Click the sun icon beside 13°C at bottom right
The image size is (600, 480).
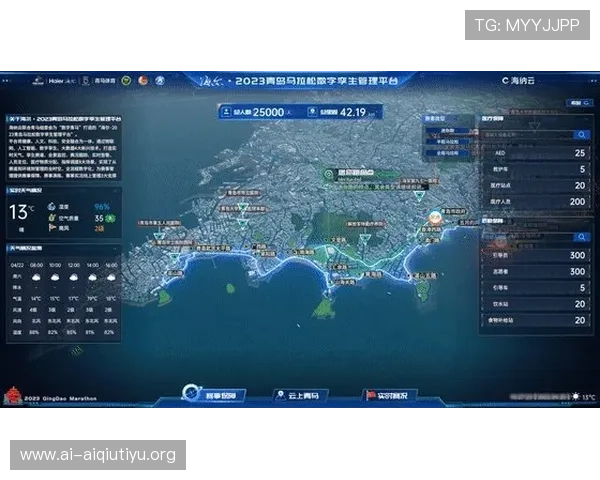pyautogui.click(x=576, y=397)
